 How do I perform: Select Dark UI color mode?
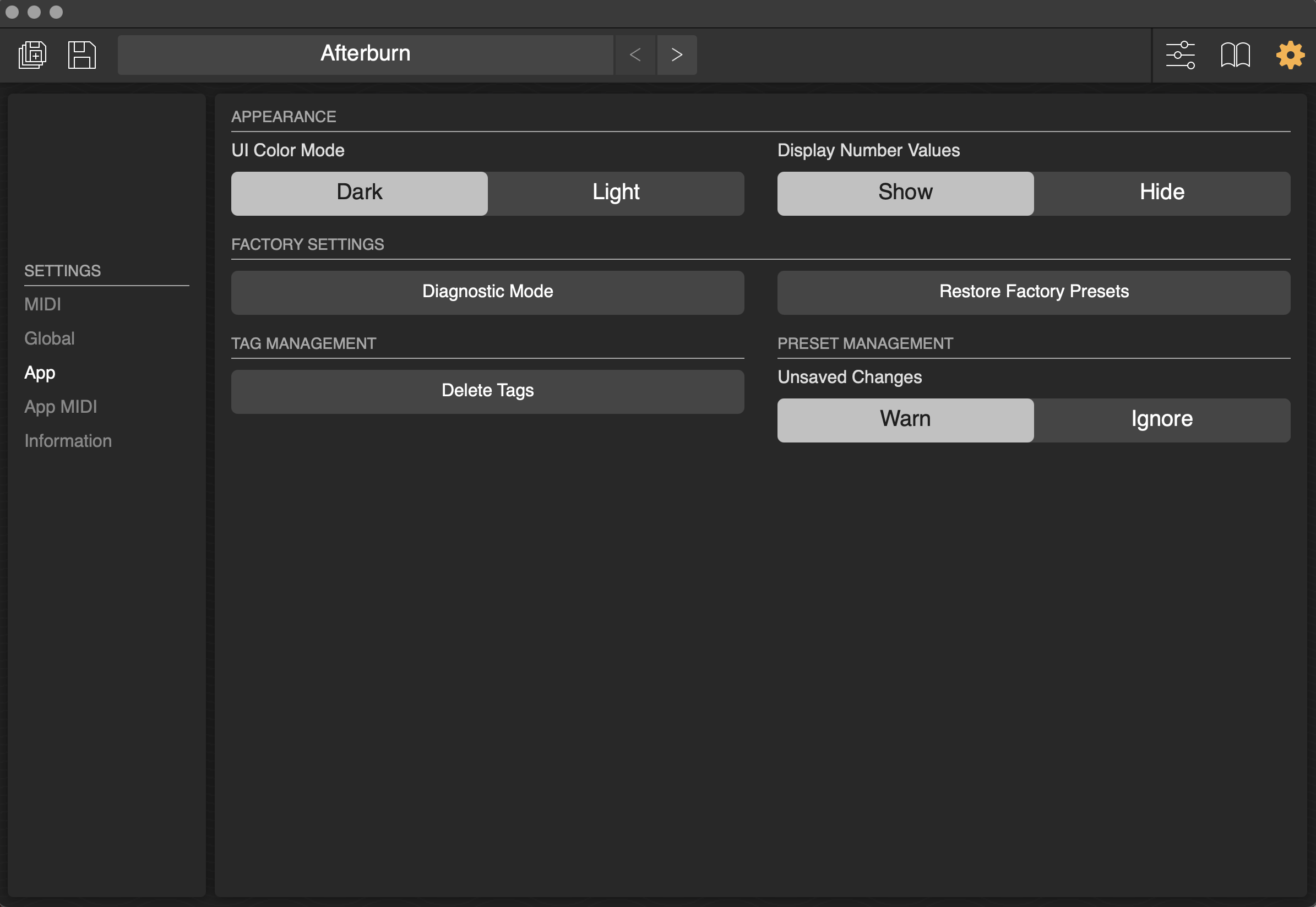click(359, 193)
